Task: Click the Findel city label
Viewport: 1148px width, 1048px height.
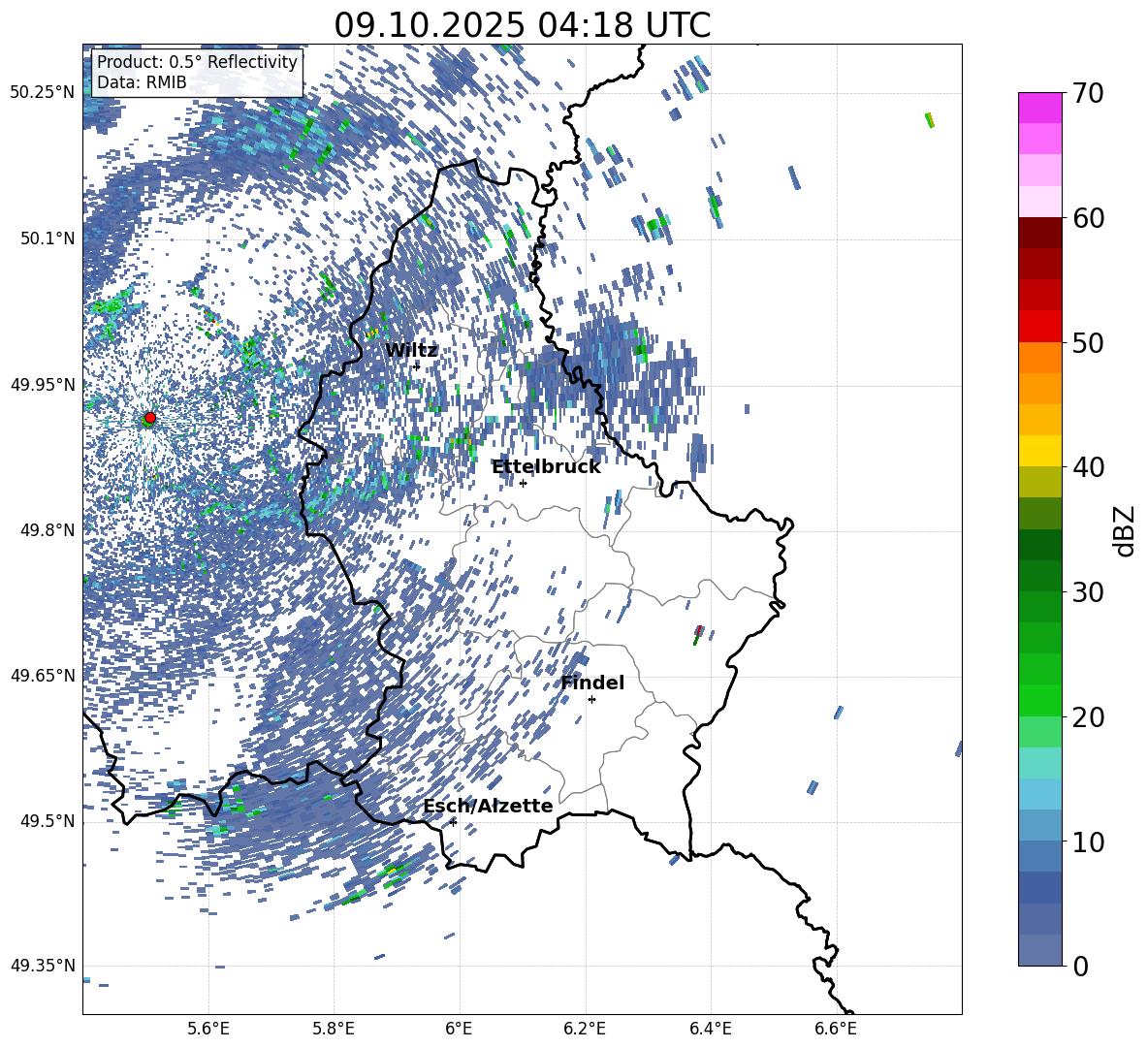Action: click(592, 683)
